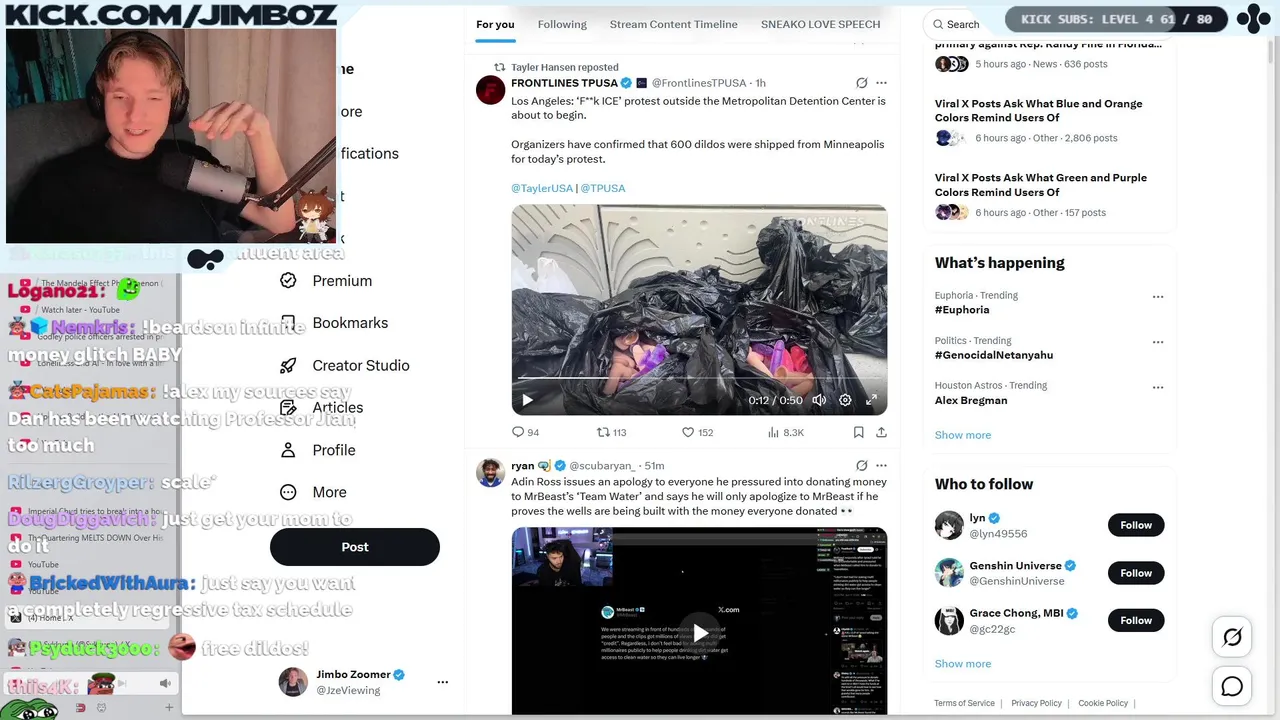The height and width of the screenshot is (720, 1280).
Task: Like the FRONTLINES TPUSA post
Action: point(697,432)
